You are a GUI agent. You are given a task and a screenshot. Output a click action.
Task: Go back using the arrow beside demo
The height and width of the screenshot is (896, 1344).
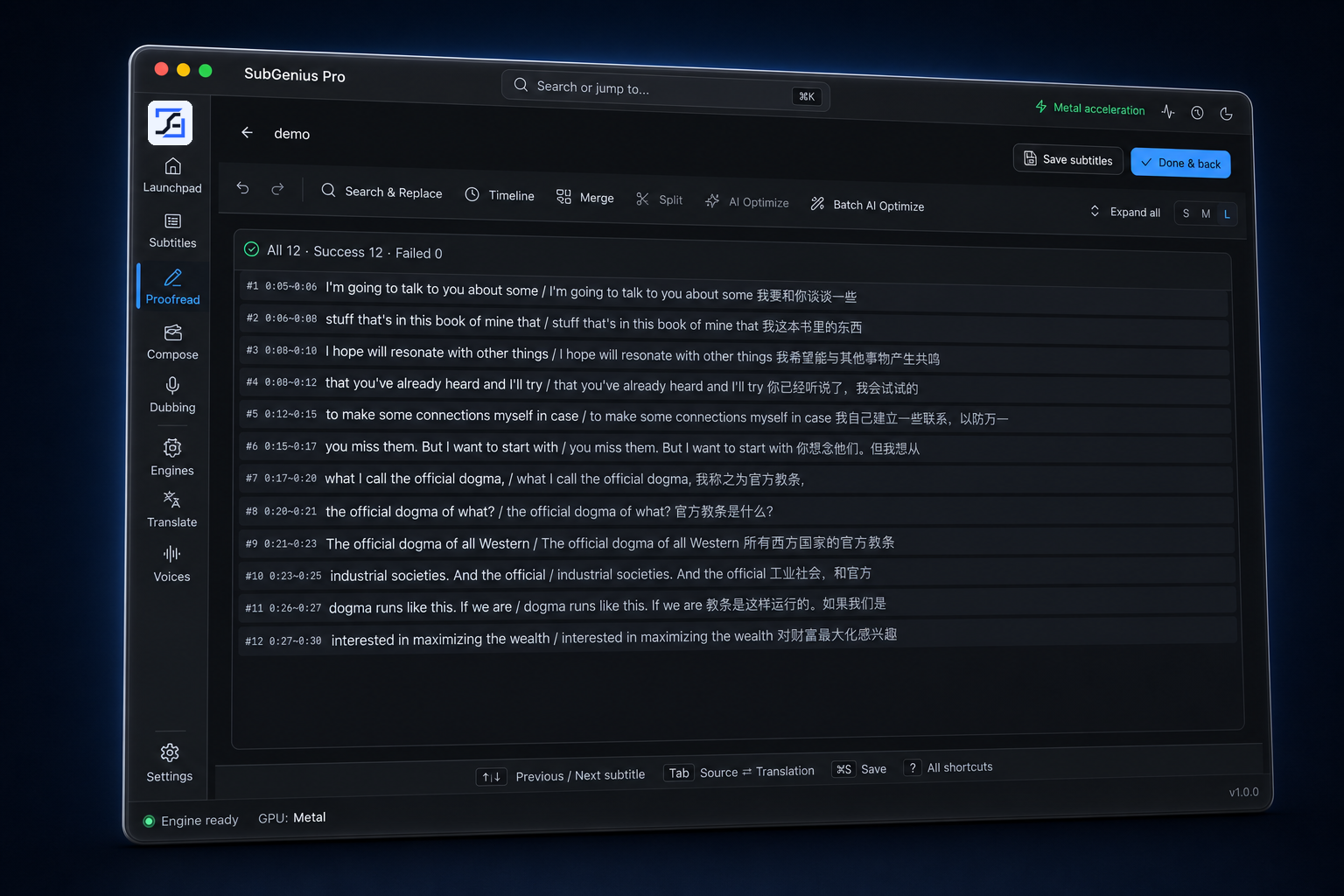click(x=247, y=132)
